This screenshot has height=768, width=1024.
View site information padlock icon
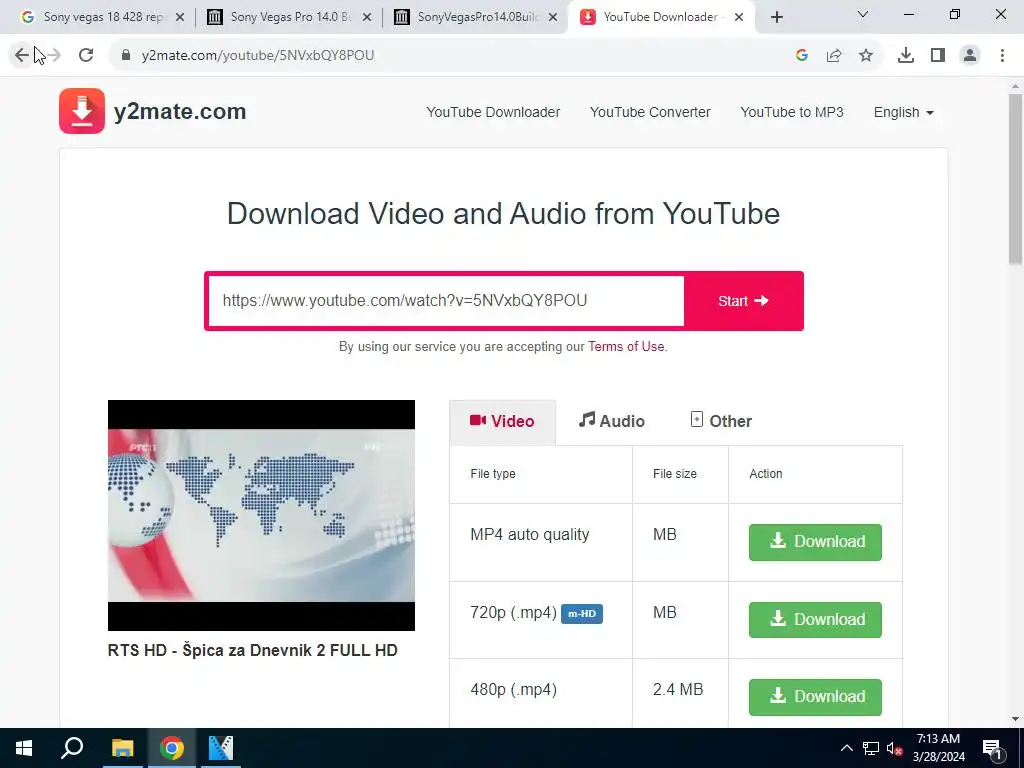click(x=126, y=56)
